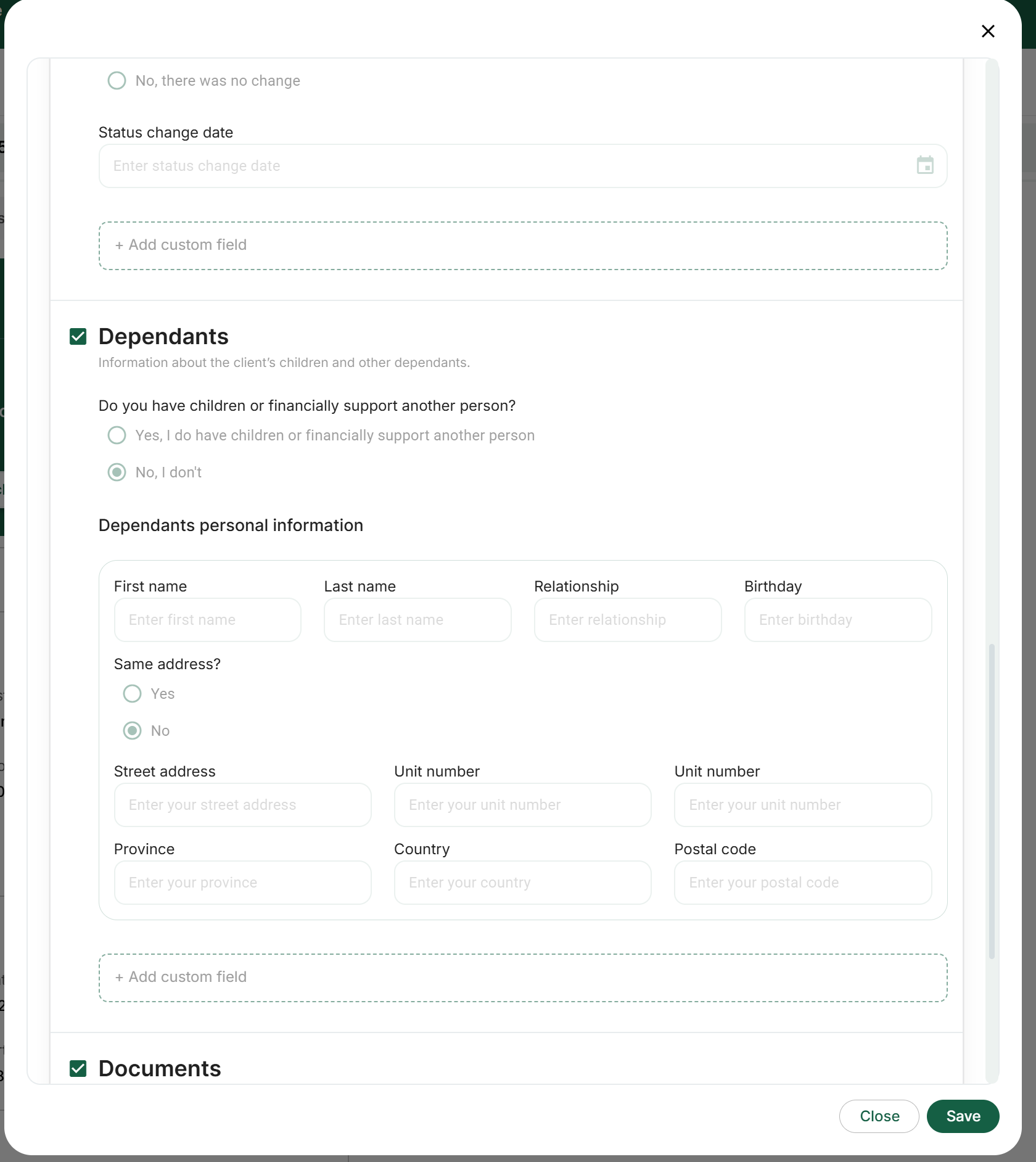Click into the Relationship input
Screen dimensions: 1036x1162
coord(627,620)
